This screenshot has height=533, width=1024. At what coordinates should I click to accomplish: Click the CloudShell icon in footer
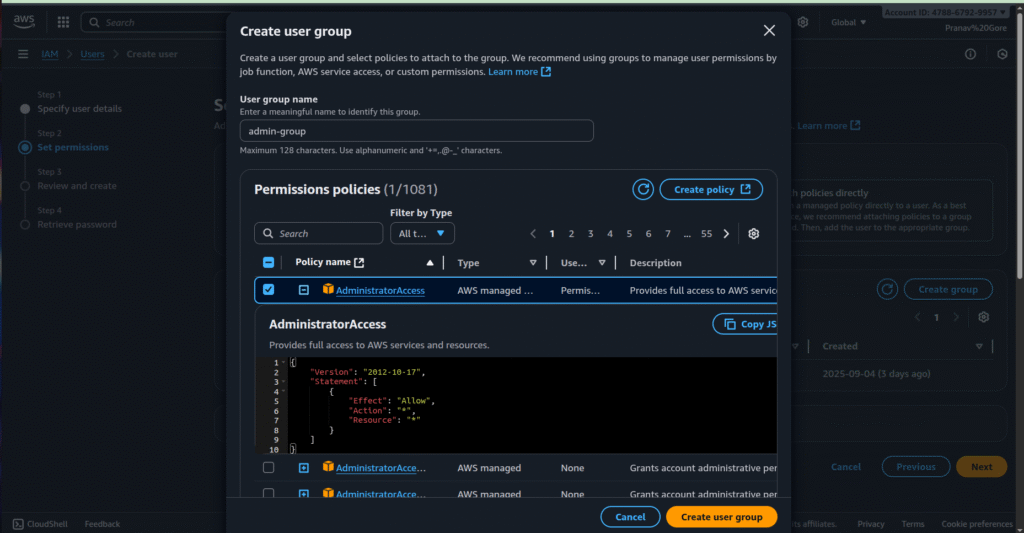click(17, 524)
